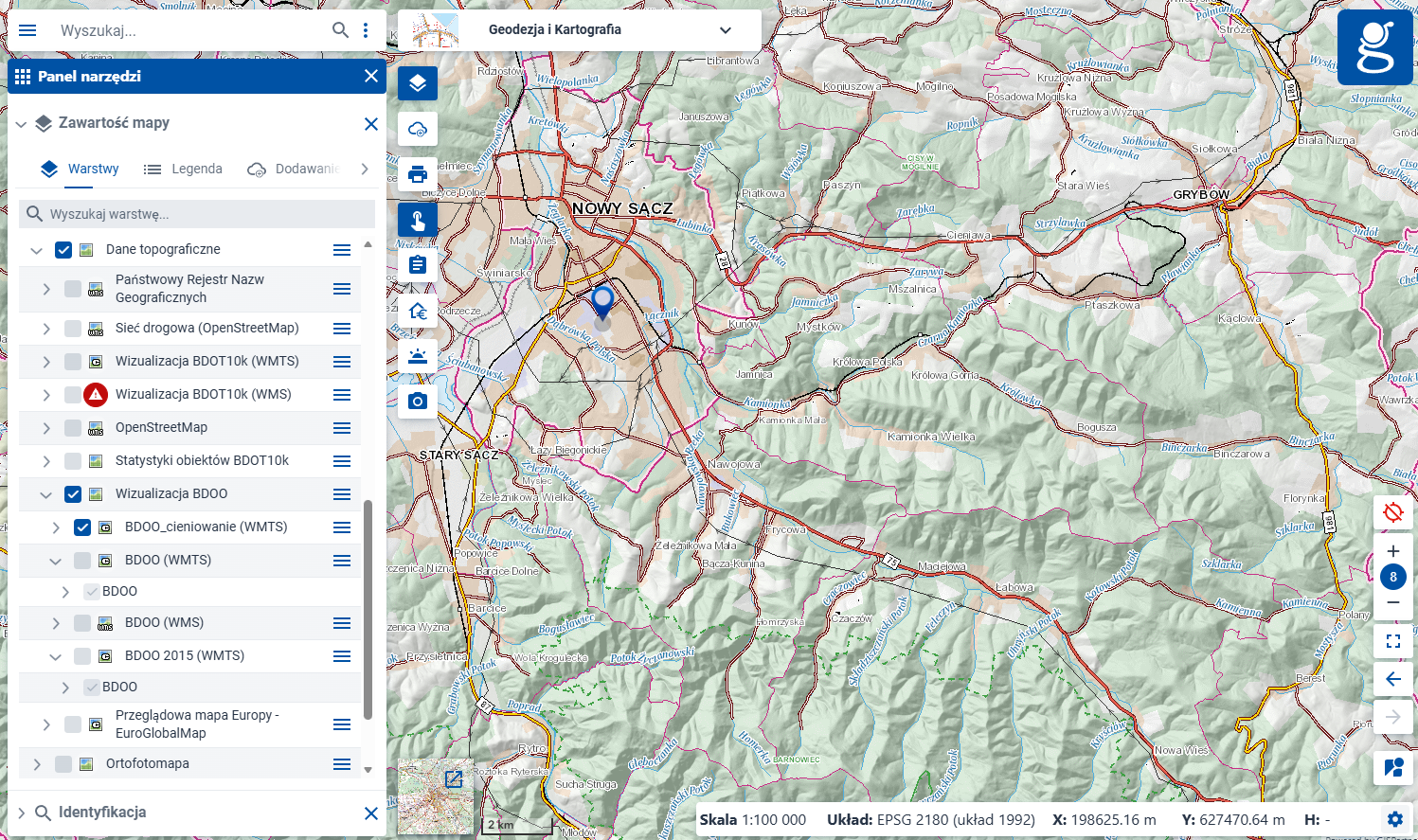Open the map layers tool button
This screenshot has width=1418, height=840.
pyautogui.click(x=418, y=83)
